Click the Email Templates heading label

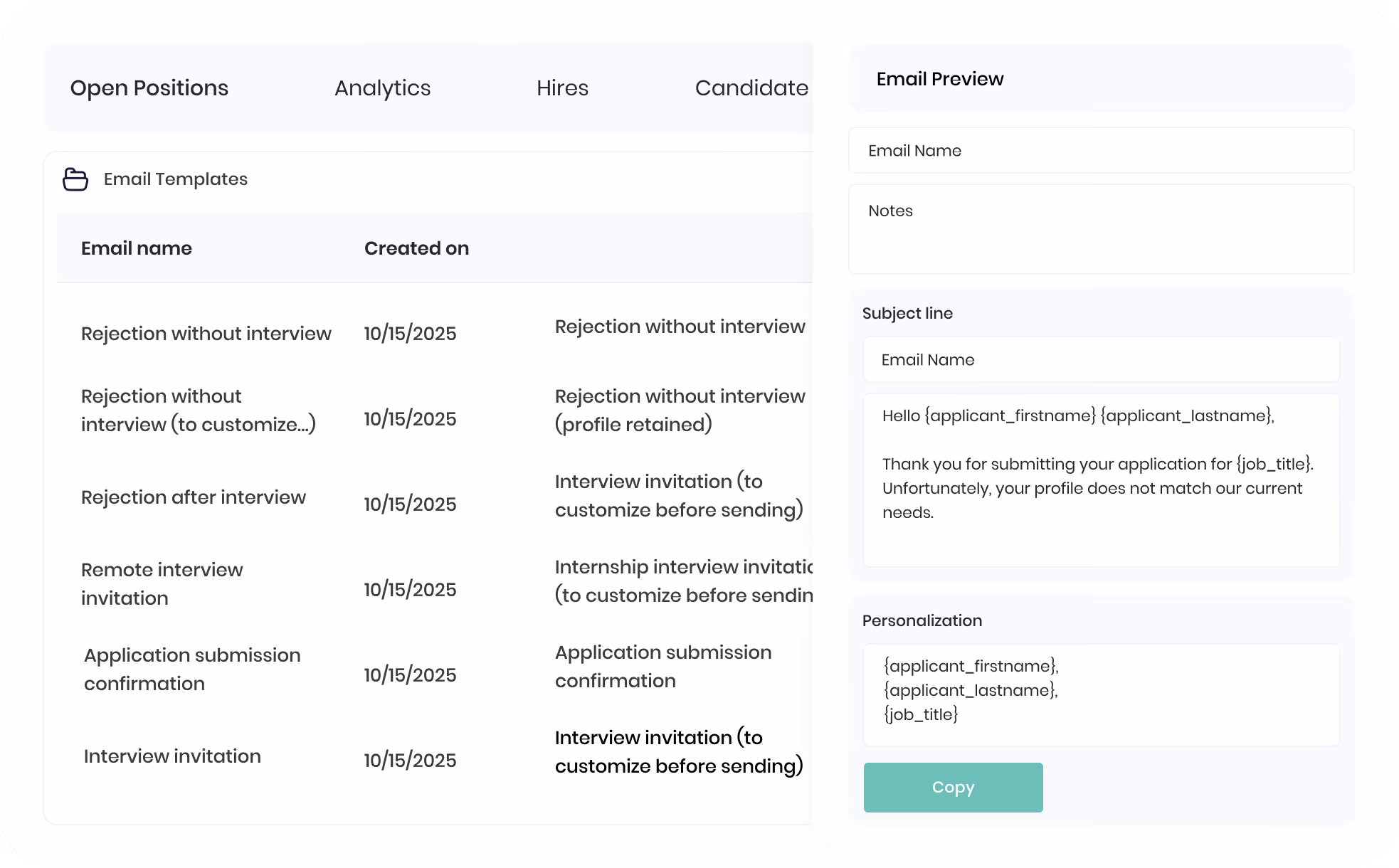[x=176, y=179]
